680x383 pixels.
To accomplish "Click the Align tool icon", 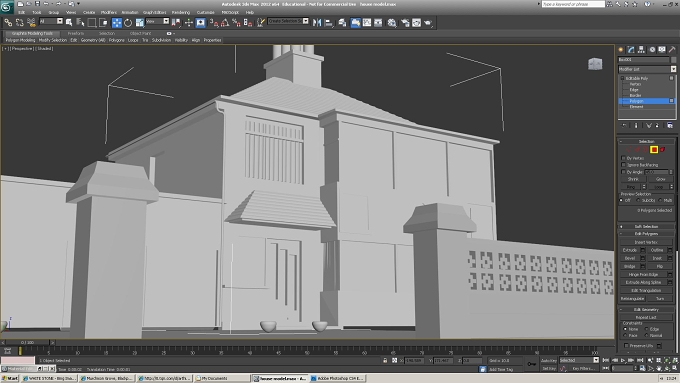I will click(x=329, y=23).
